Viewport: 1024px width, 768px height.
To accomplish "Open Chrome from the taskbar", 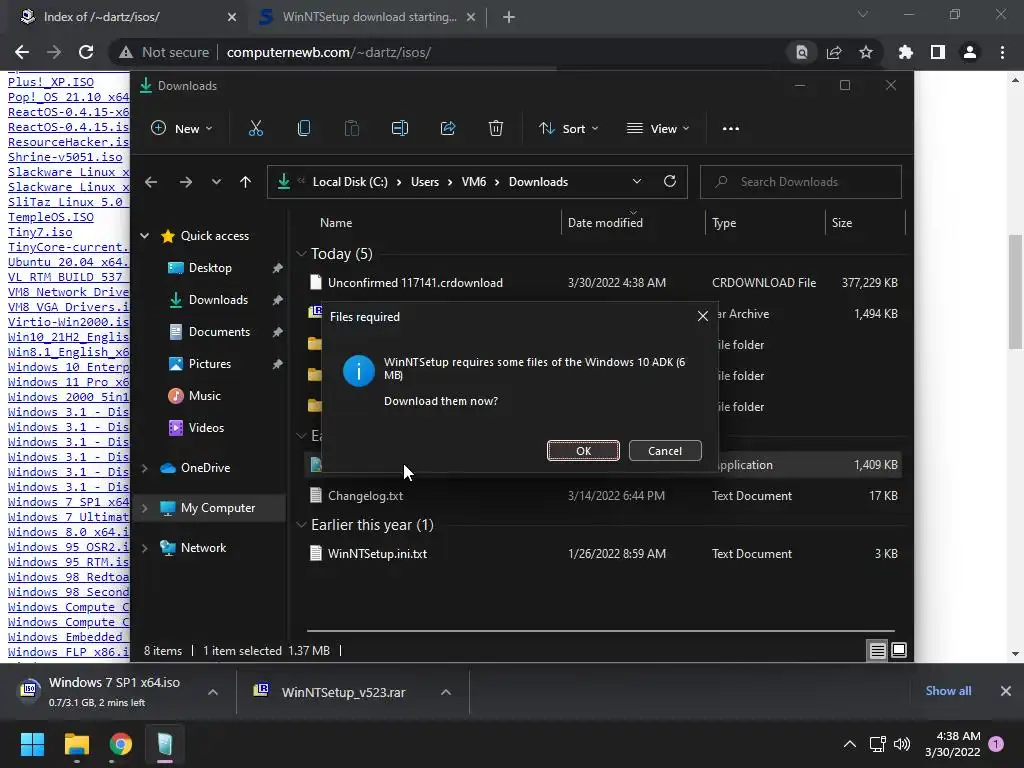I will 121,744.
